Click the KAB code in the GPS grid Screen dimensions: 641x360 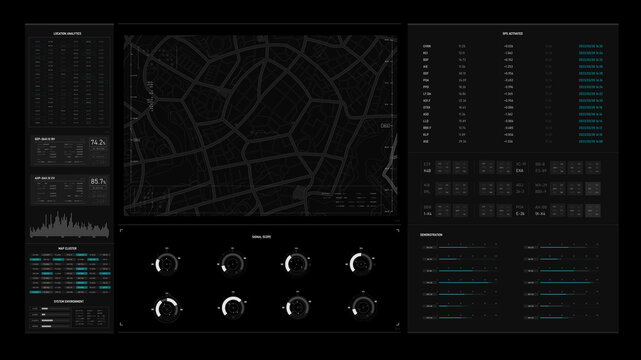click(x=427, y=171)
